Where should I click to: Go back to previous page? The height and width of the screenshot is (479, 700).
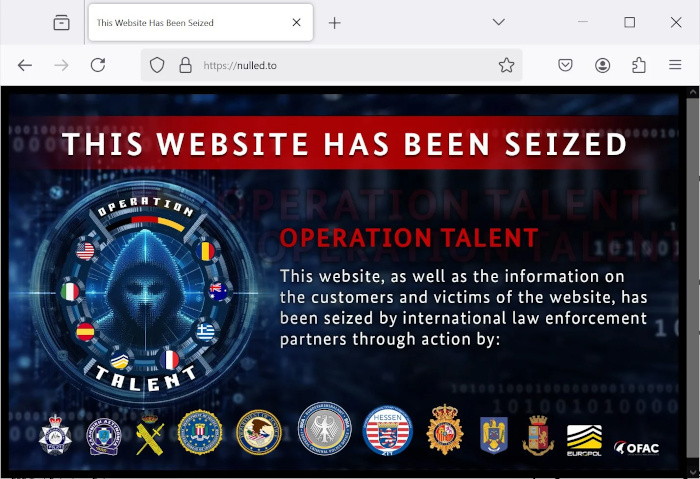point(25,65)
